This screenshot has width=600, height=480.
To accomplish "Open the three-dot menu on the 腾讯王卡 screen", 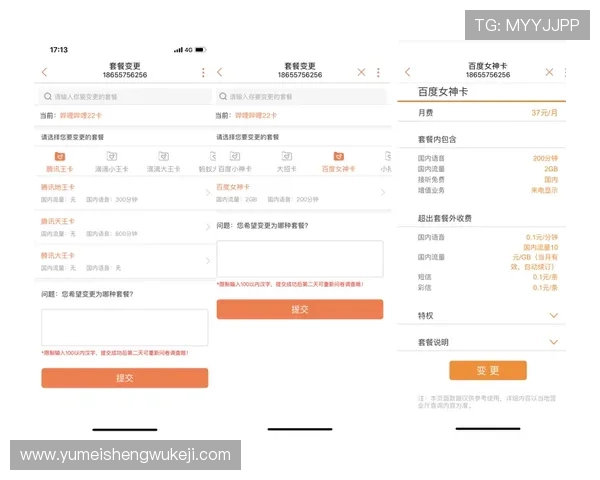I will pos(203,72).
